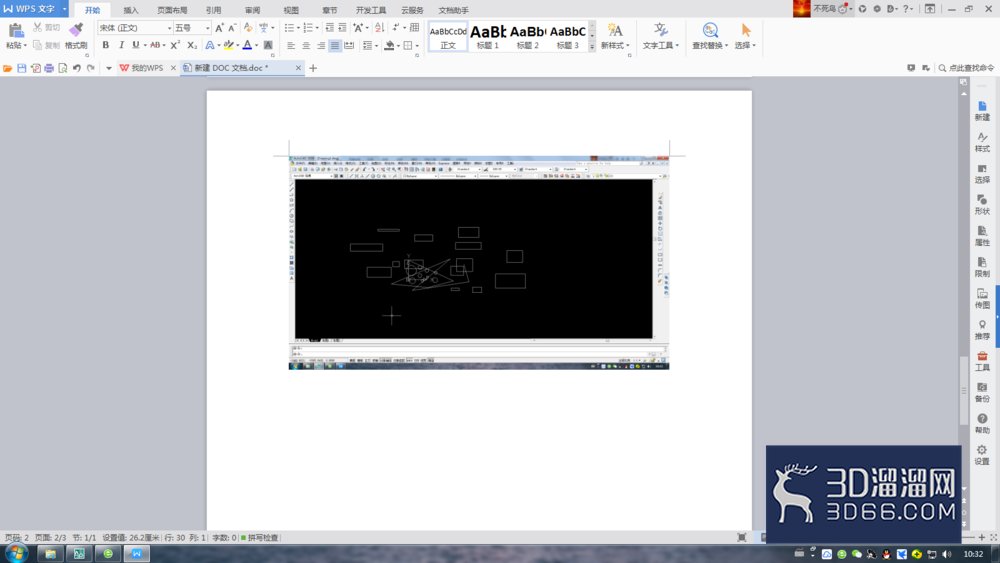Viewport: 1000px width, 563px height.
Task: Expand the styles gallery arrow
Action: coord(592,47)
